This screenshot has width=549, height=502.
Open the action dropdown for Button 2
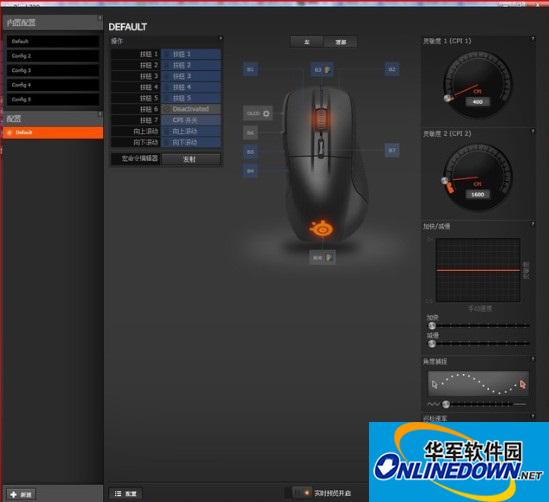pyautogui.click(x=191, y=65)
